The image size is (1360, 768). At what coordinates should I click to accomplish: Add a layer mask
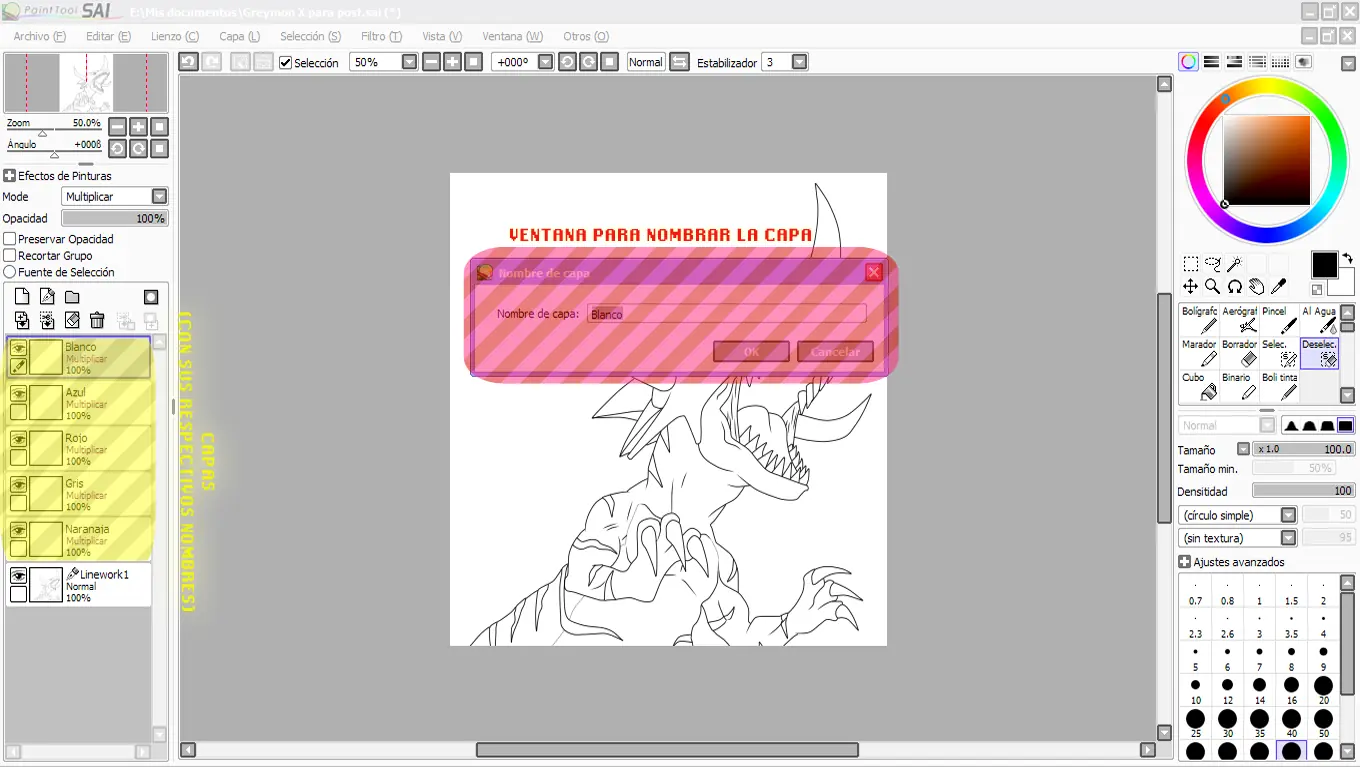click(x=151, y=297)
